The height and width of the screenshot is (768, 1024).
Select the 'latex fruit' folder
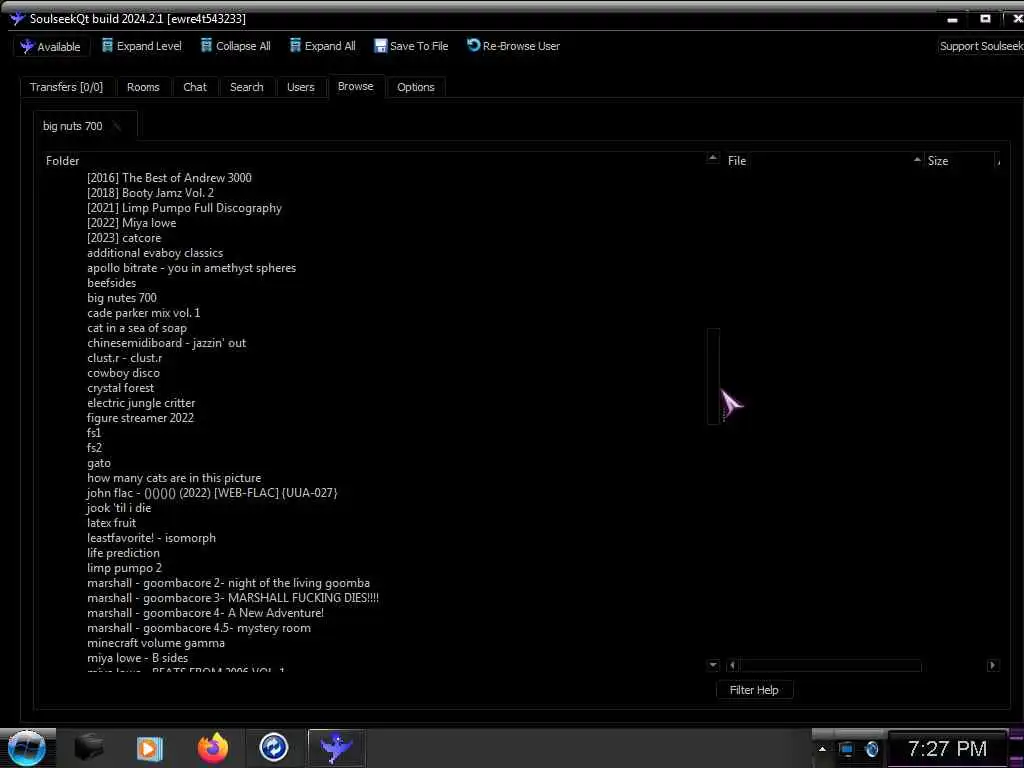pos(112,523)
